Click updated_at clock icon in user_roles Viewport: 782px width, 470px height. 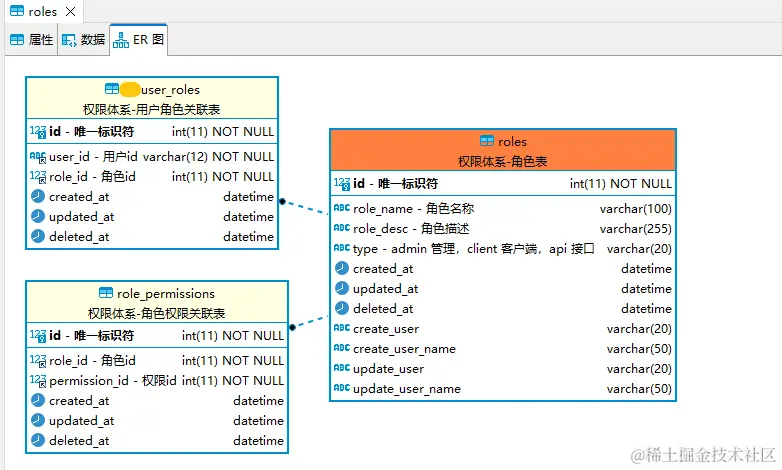(38, 216)
